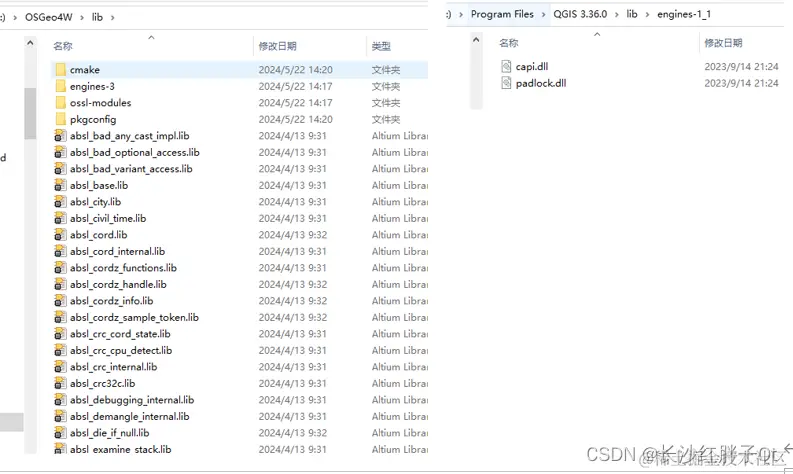Sort by 修改日期 column in OSGeo4W window
The width and height of the screenshot is (793, 474).
coord(277,46)
